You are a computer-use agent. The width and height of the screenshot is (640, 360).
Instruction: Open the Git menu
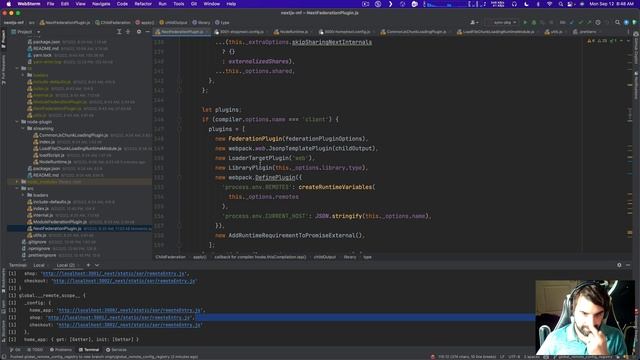(194, 4)
